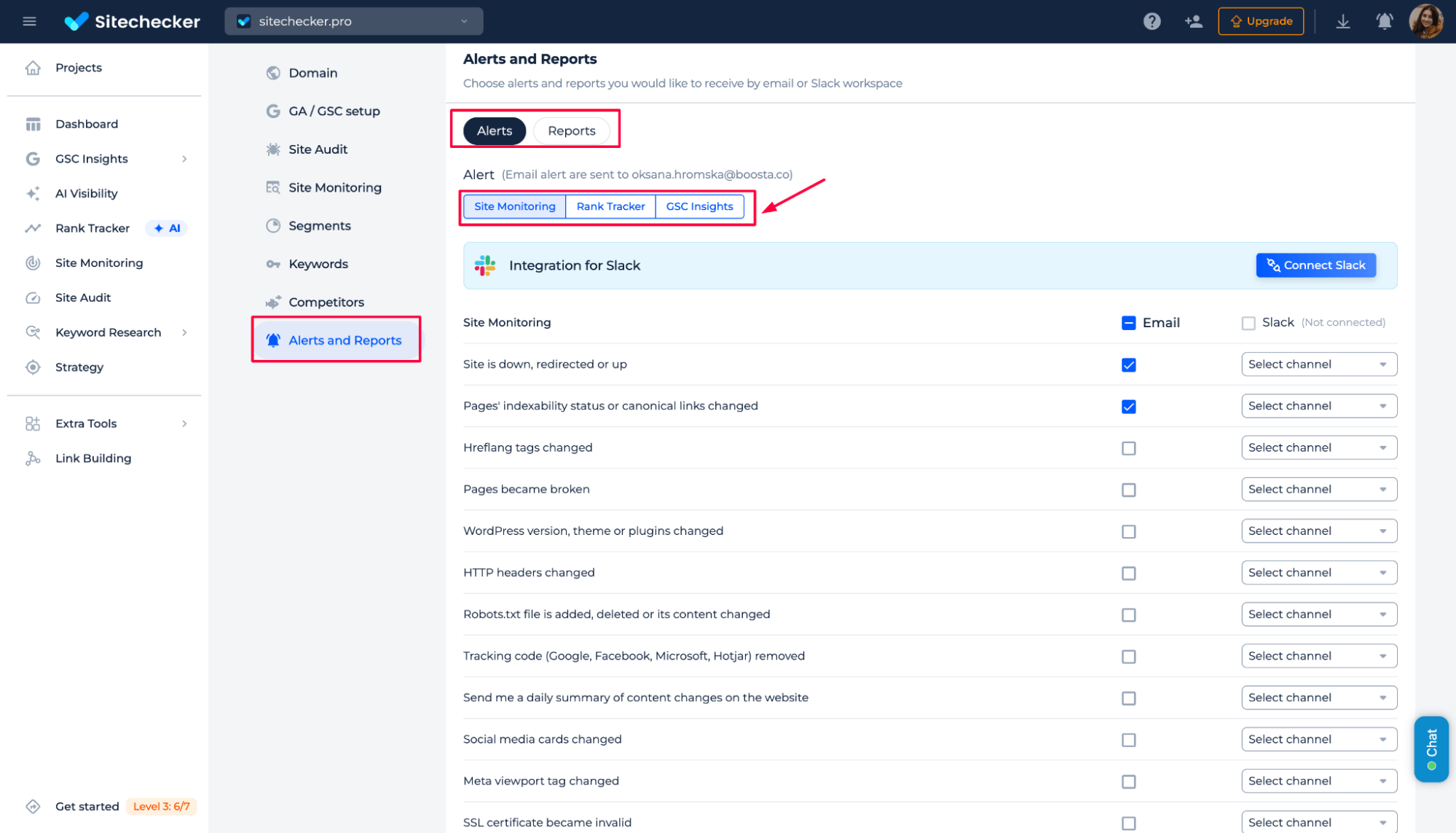The image size is (1456, 833).
Task: Go to AI Visibility in sidebar
Action: pos(86,193)
